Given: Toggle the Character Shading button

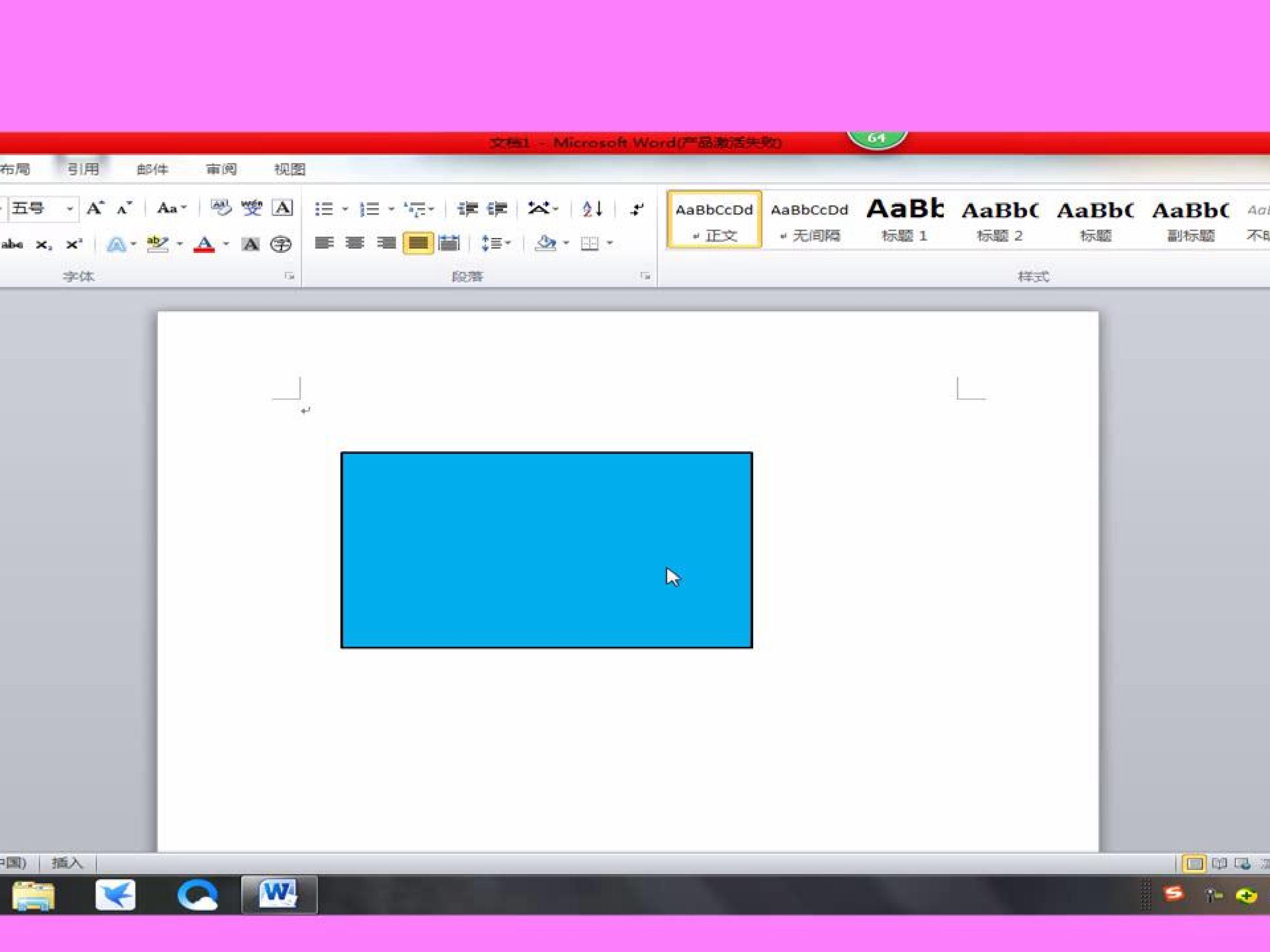Looking at the screenshot, I should 250,245.
